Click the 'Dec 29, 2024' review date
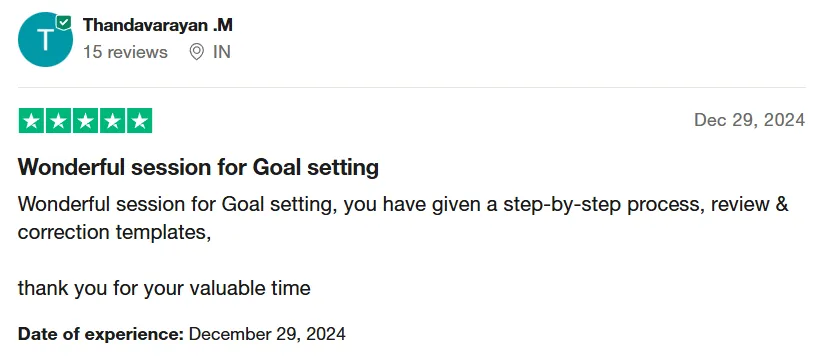This screenshot has width=821, height=363. click(x=749, y=120)
